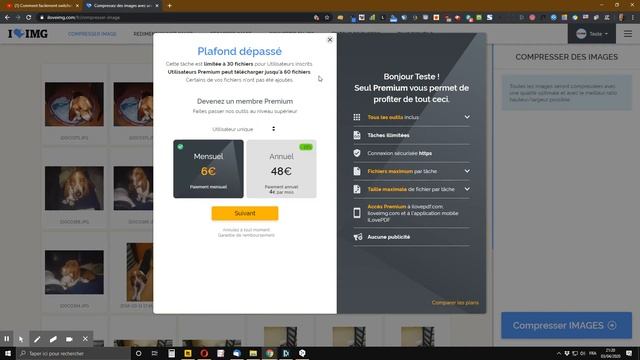640x360 pixels.
Task: Open the Comparer les plans link
Action: coord(455,302)
